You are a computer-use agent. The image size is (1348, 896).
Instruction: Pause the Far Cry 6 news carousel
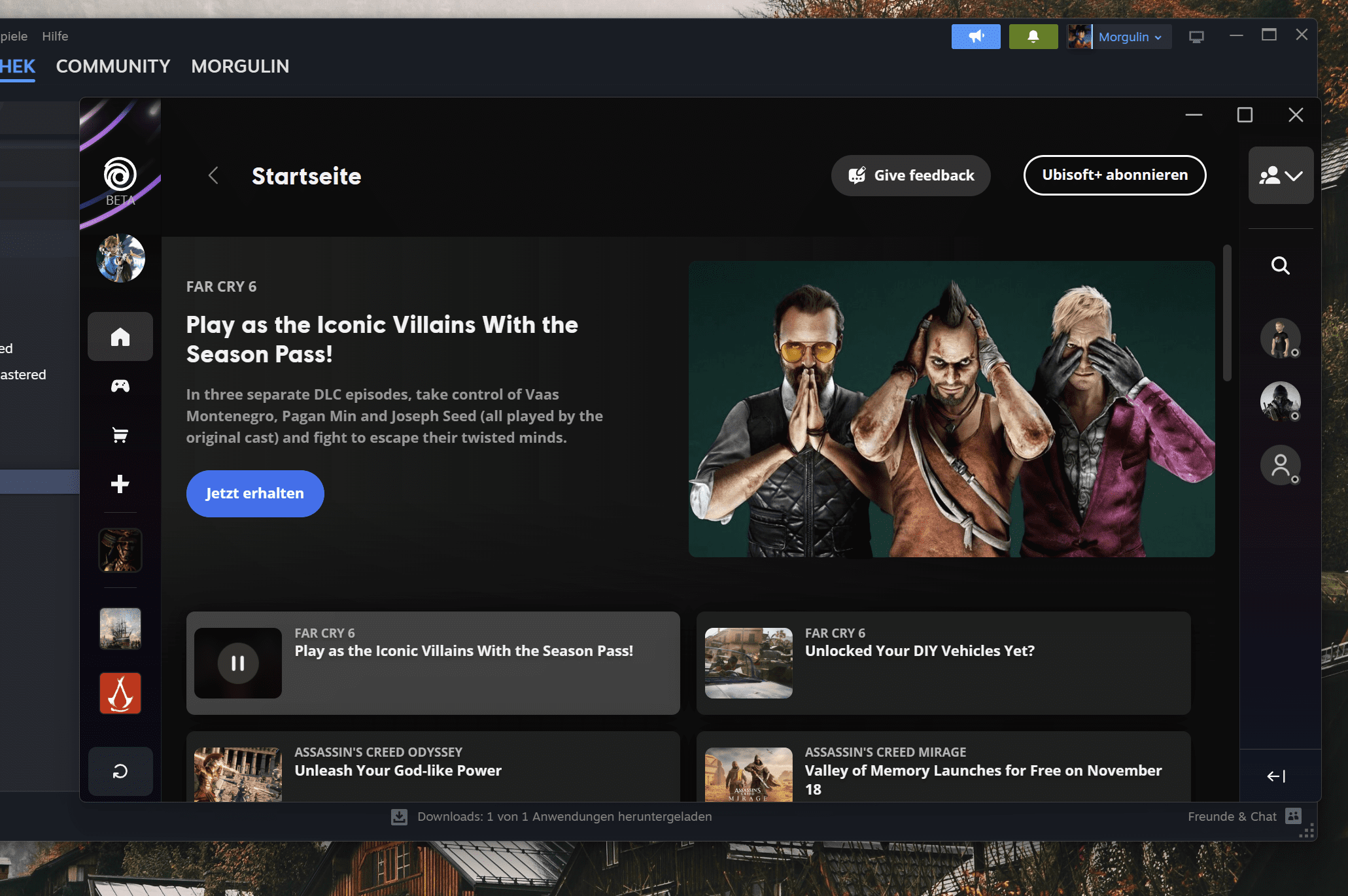tap(238, 663)
